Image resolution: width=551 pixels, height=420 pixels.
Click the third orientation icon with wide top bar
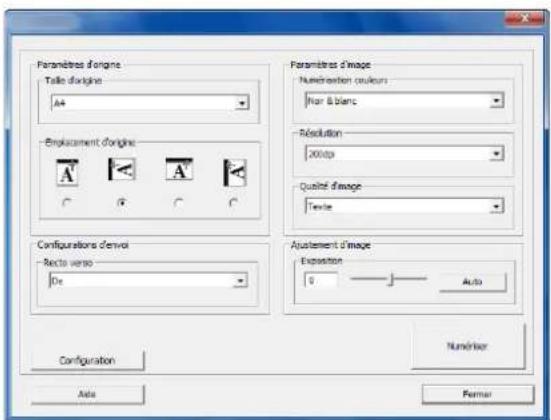(x=179, y=169)
